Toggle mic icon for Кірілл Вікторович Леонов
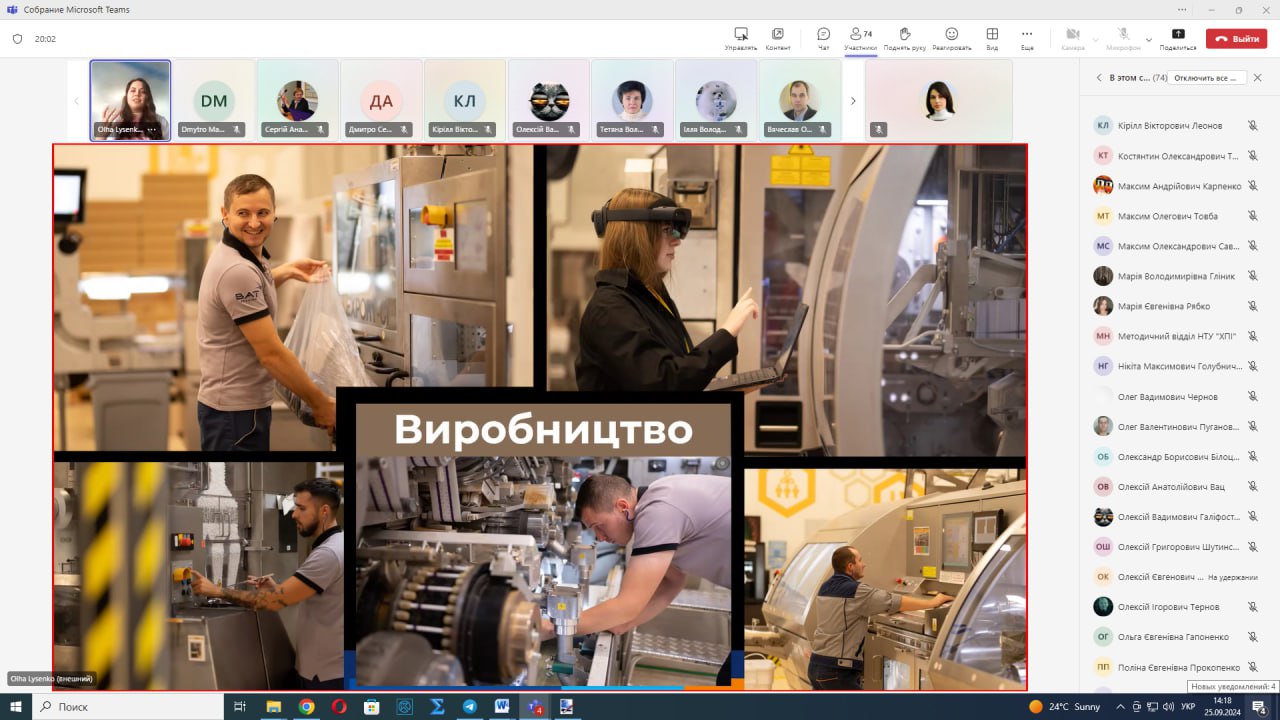The width and height of the screenshot is (1280, 720). pos(1252,126)
